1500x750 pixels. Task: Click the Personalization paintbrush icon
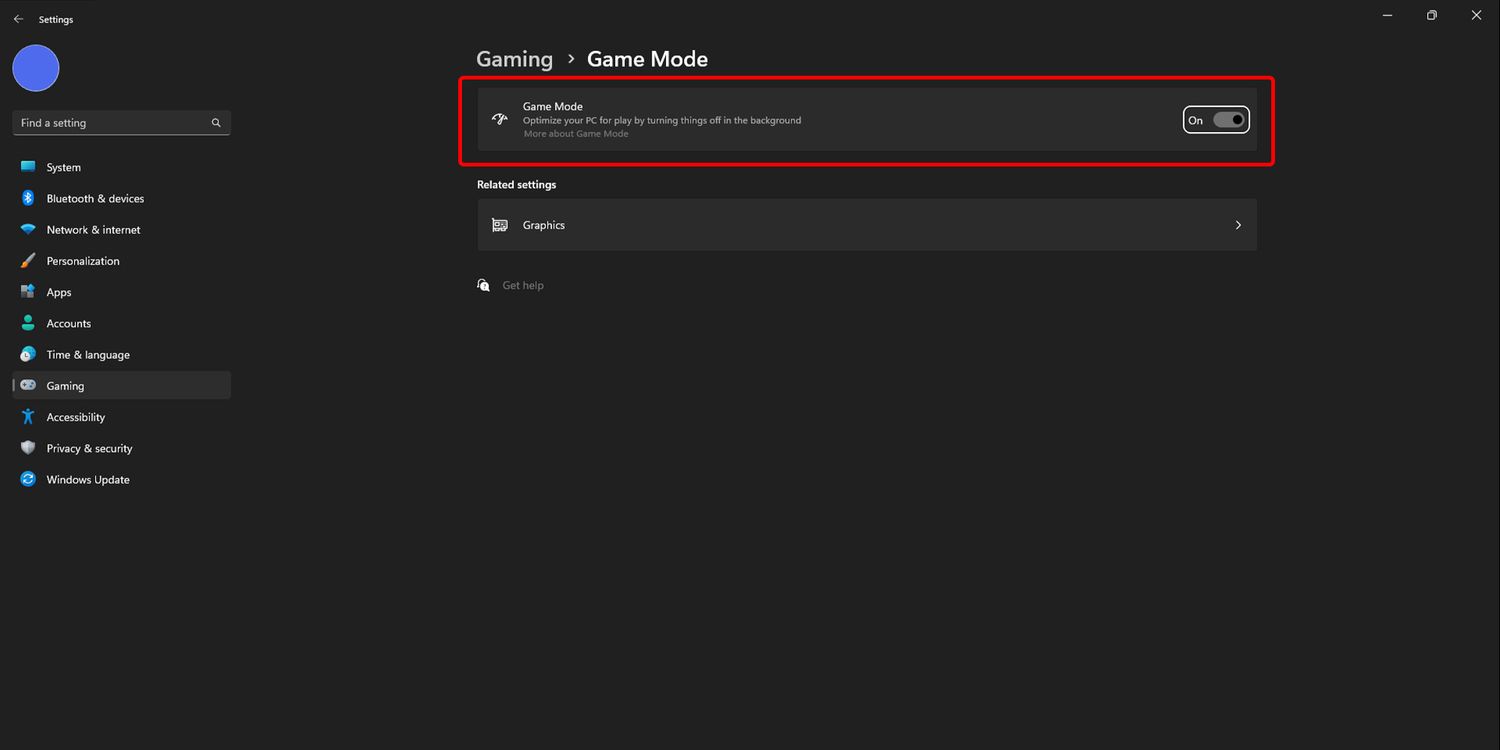click(28, 261)
